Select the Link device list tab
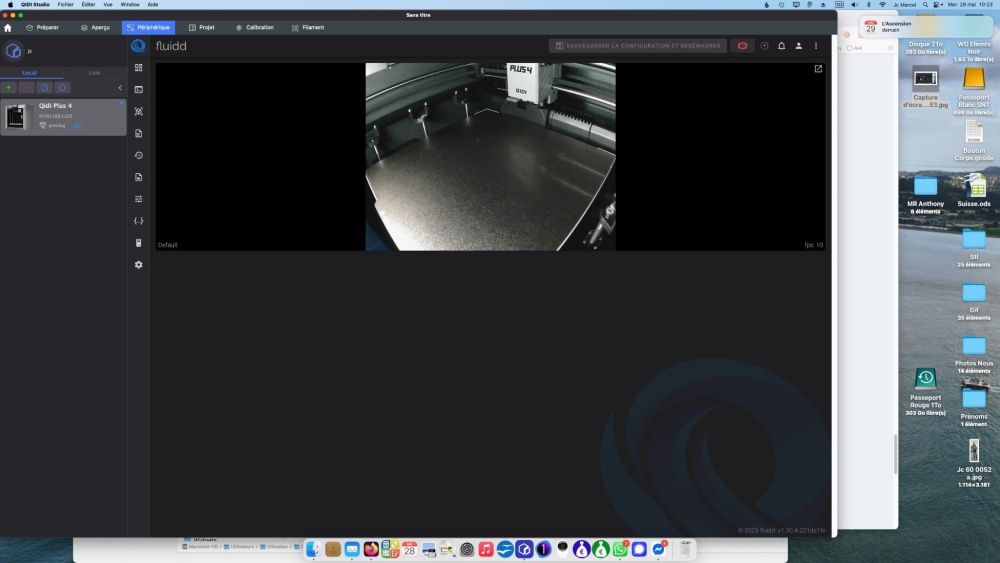The image size is (1000, 563). coord(94,73)
